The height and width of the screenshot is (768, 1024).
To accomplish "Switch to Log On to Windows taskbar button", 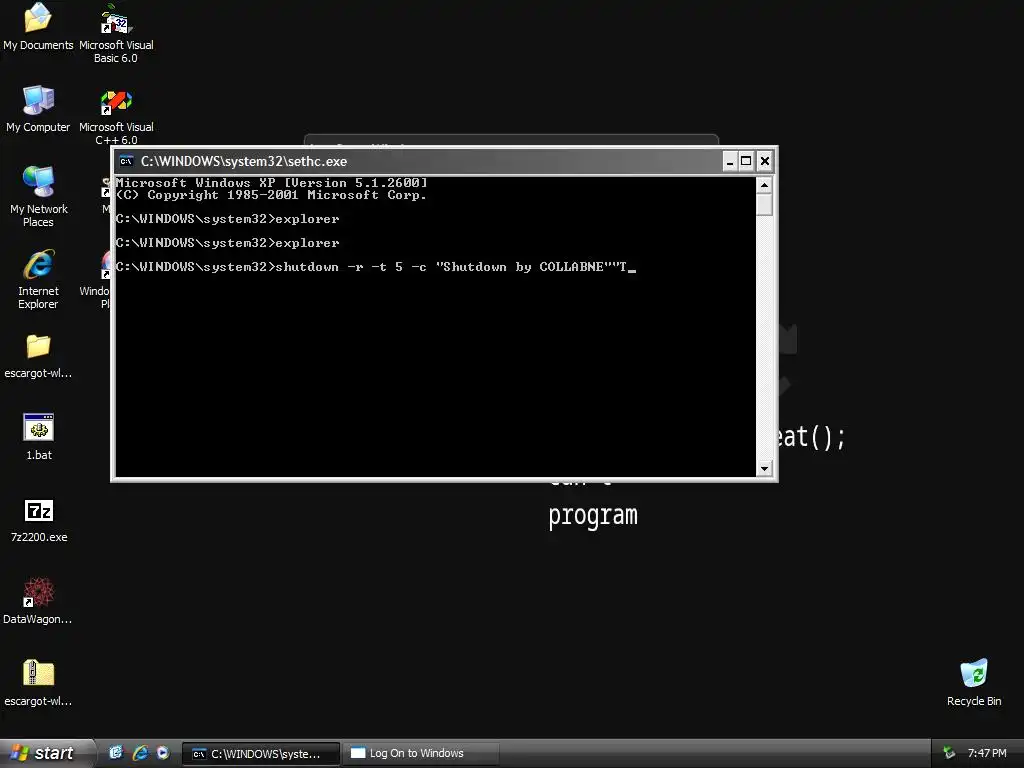I will click(421, 754).
